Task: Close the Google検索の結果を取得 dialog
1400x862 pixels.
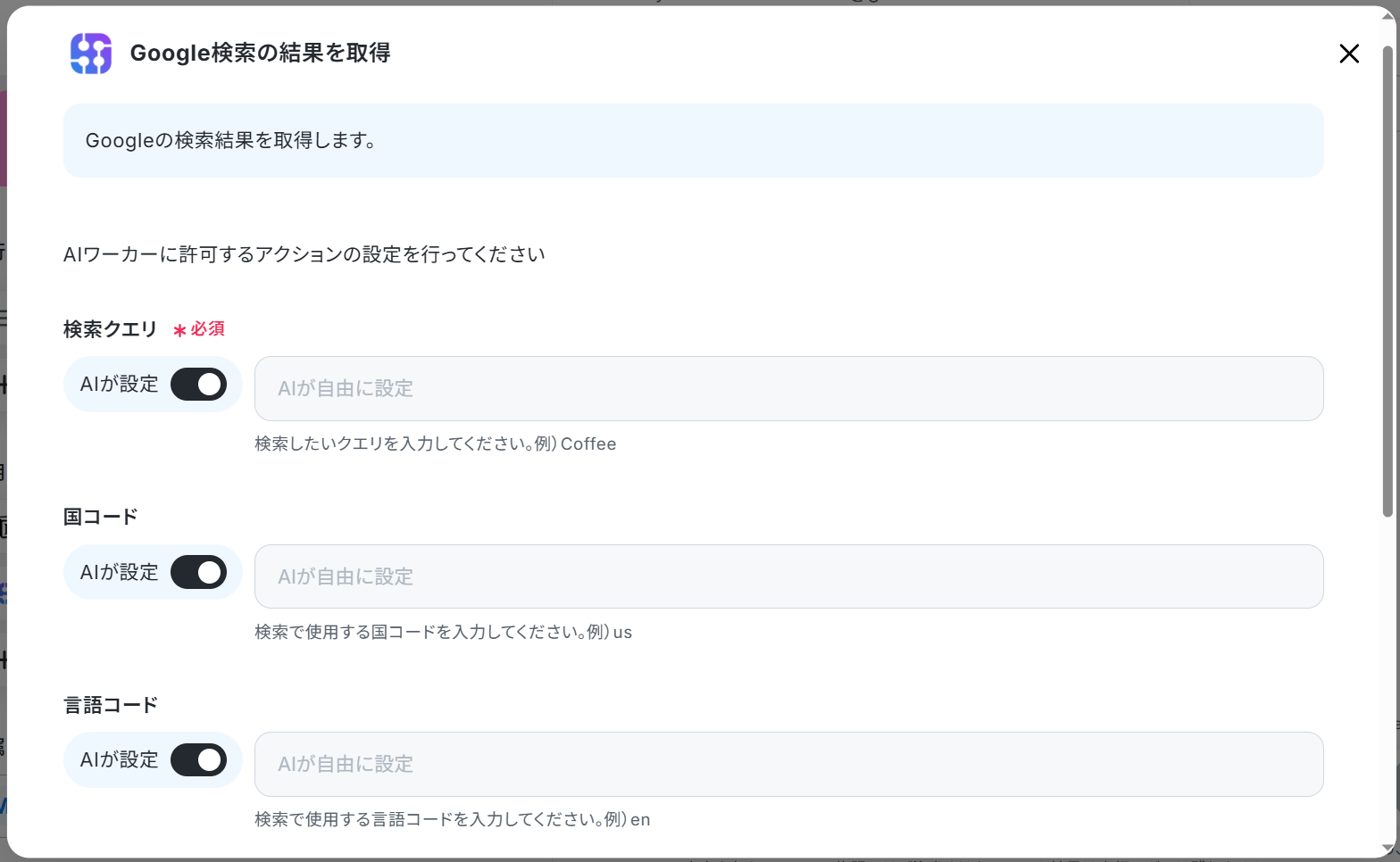Action: point(1349,54)
